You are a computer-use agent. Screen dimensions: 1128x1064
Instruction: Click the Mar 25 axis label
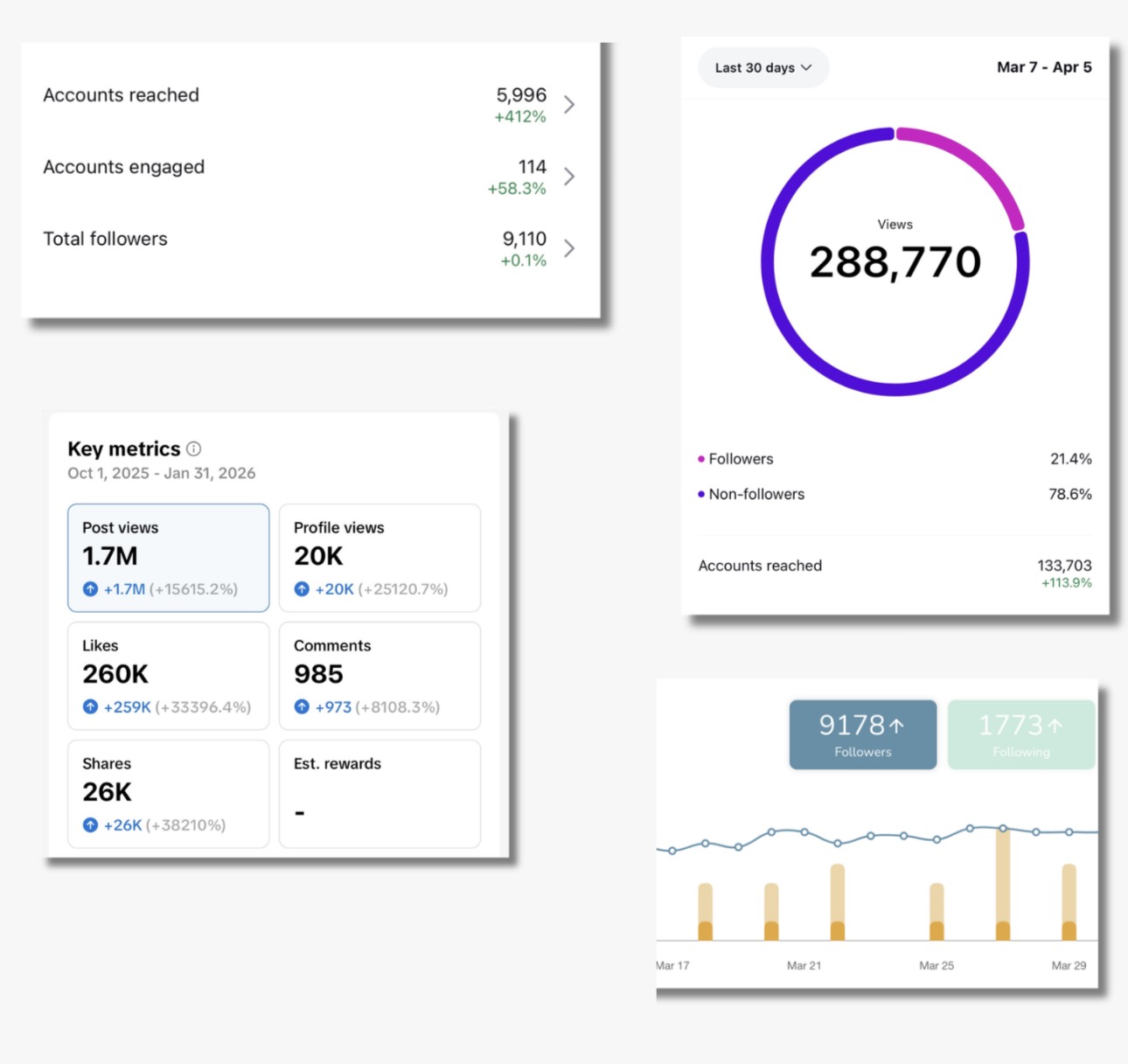(x=937, y=965)
